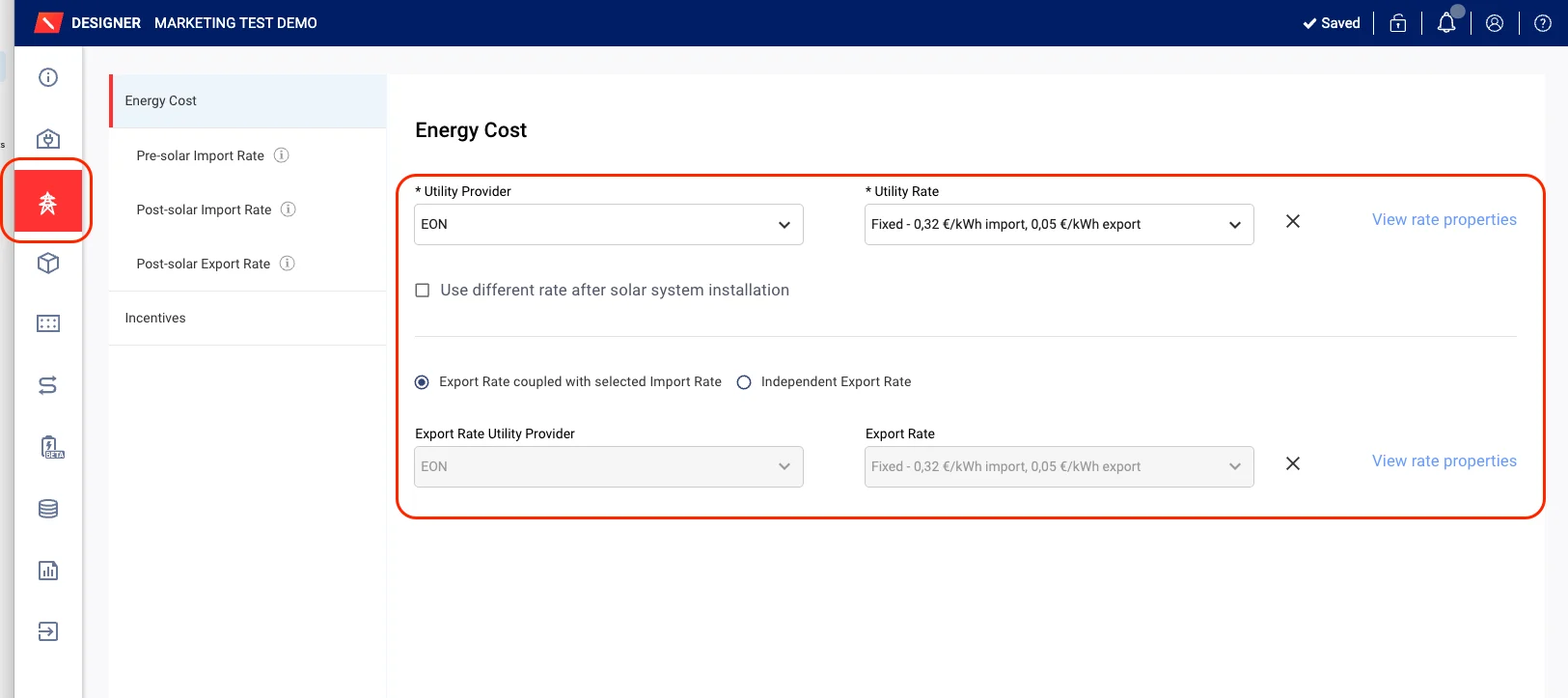Viewport: 1568px width, 698px height.
Task: Select Export Rate coupled with Import Rate
Action: (x=422, y=382)
